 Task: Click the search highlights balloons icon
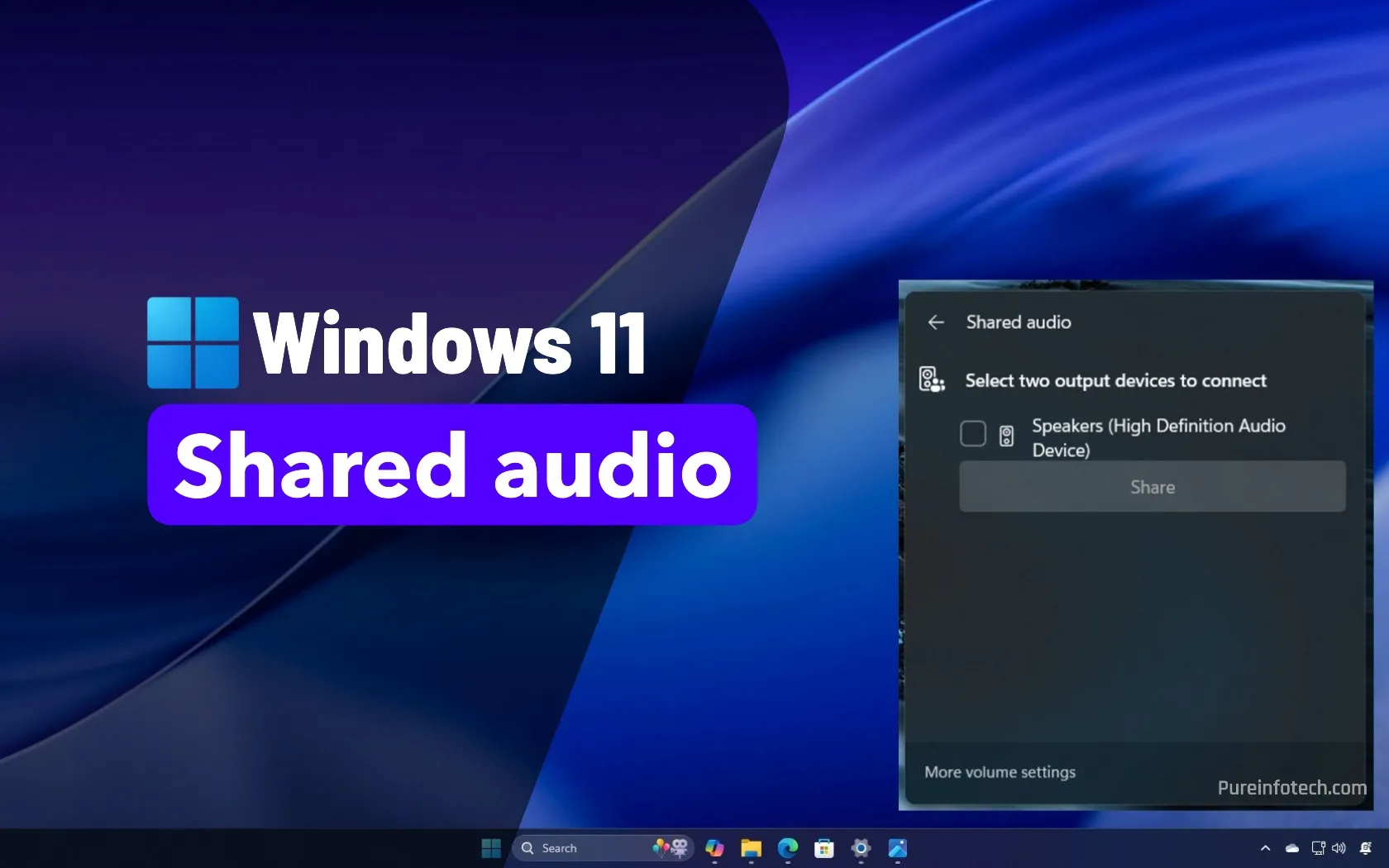(x=671, y=847)
